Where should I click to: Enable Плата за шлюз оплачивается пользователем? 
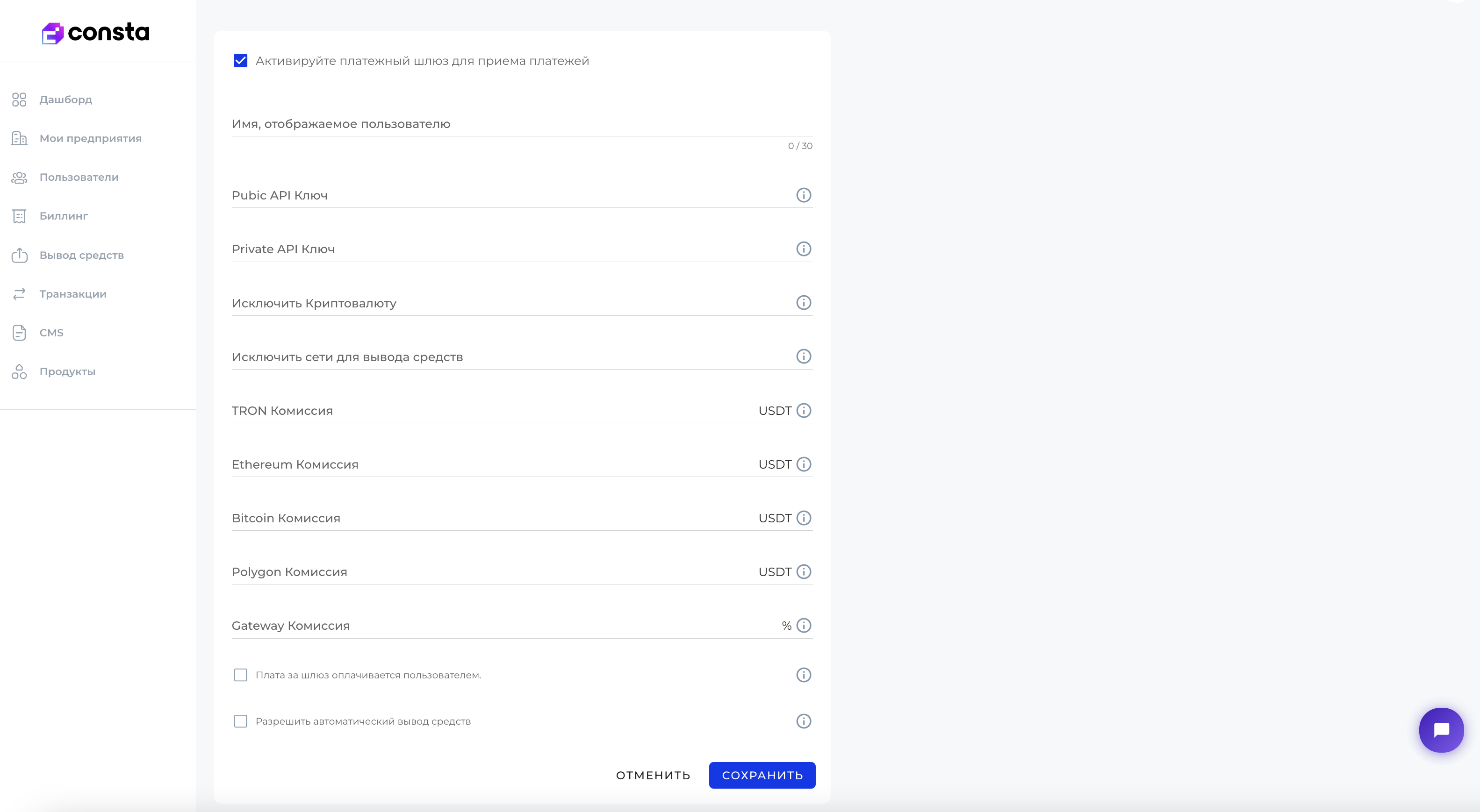tap(240, 675)
